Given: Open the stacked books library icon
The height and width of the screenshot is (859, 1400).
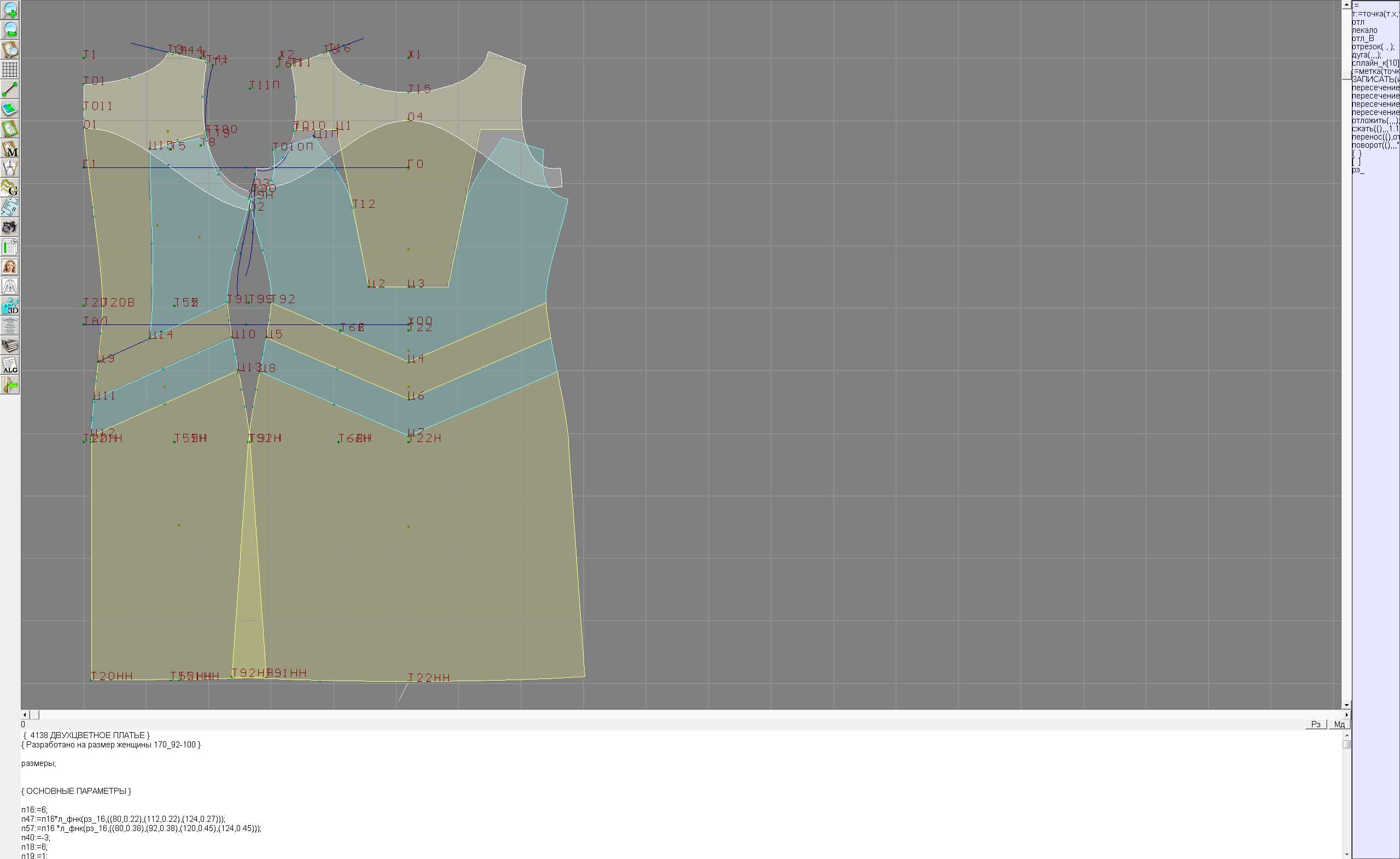Looking at the screenshot, I should click(10, 345).
